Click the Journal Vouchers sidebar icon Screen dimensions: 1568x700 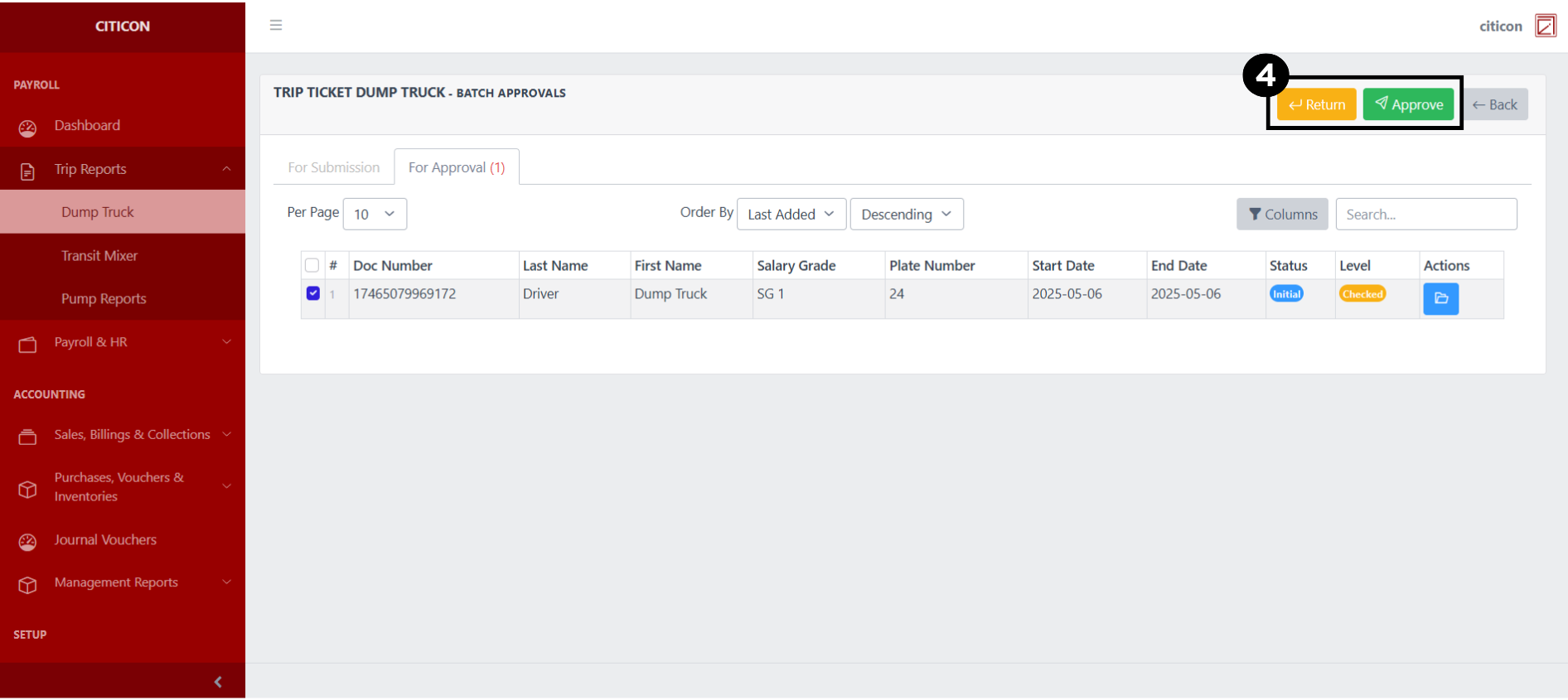click(27, 542)
